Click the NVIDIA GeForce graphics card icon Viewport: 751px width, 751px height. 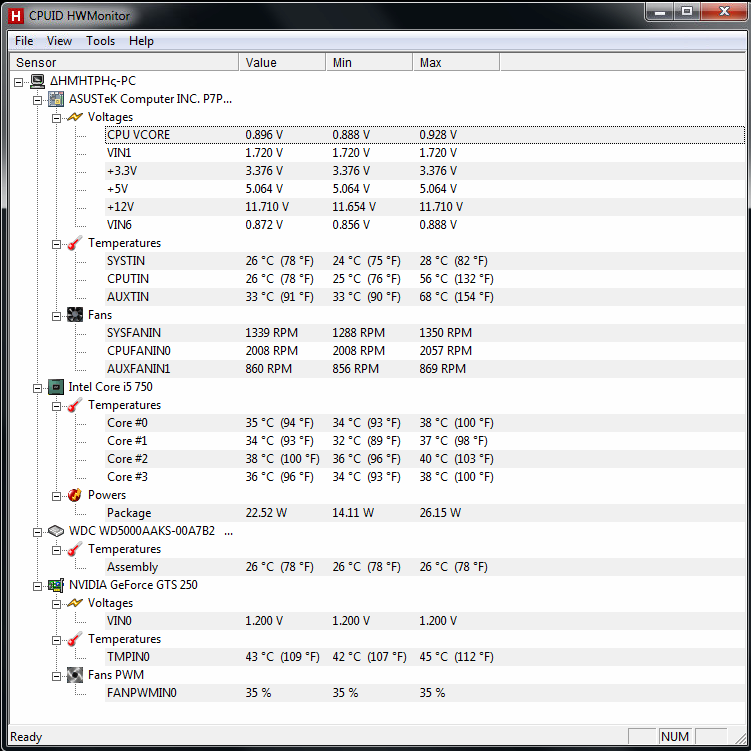click(56, 585)
